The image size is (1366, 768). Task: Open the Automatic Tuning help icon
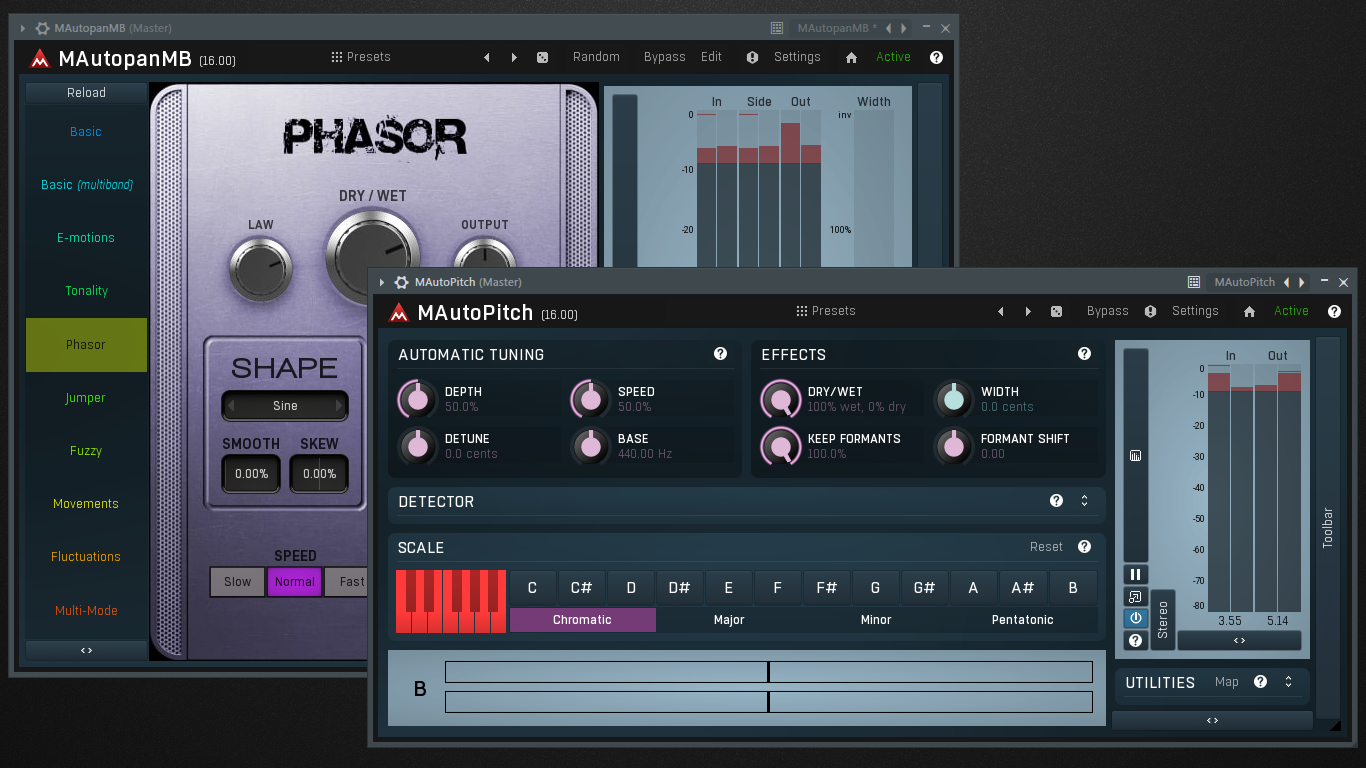(720, 354)
